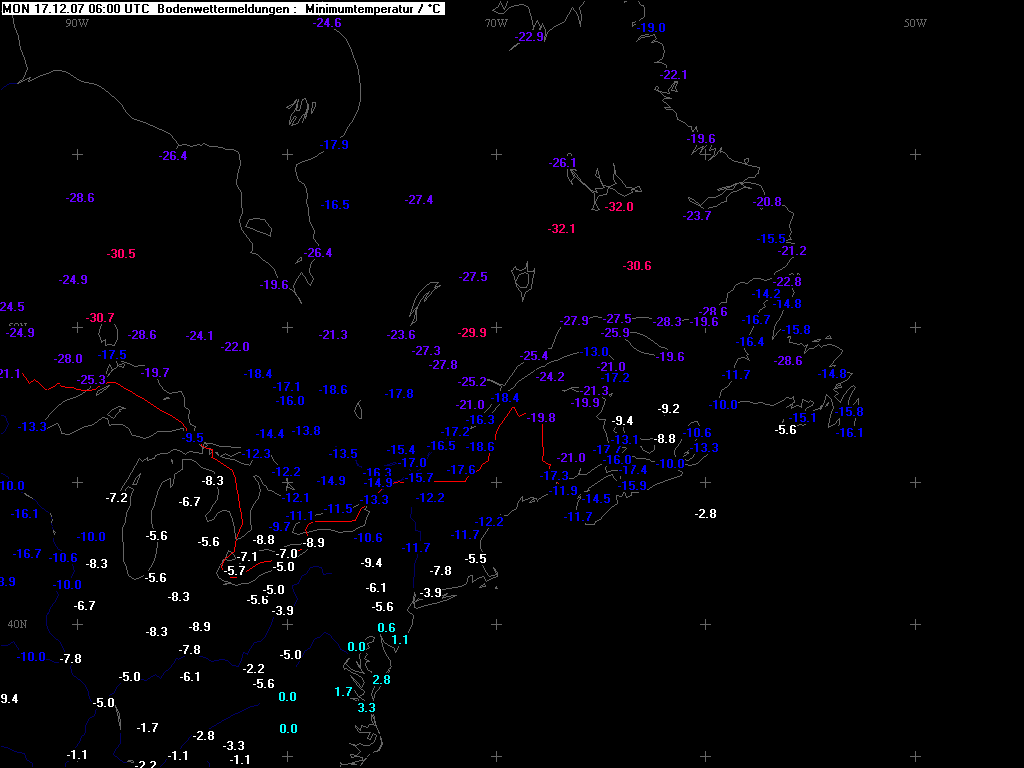Click the purple -22.9 reading
The width and height of the screenshot is (1024, 768).
click(x=530, y=37)
